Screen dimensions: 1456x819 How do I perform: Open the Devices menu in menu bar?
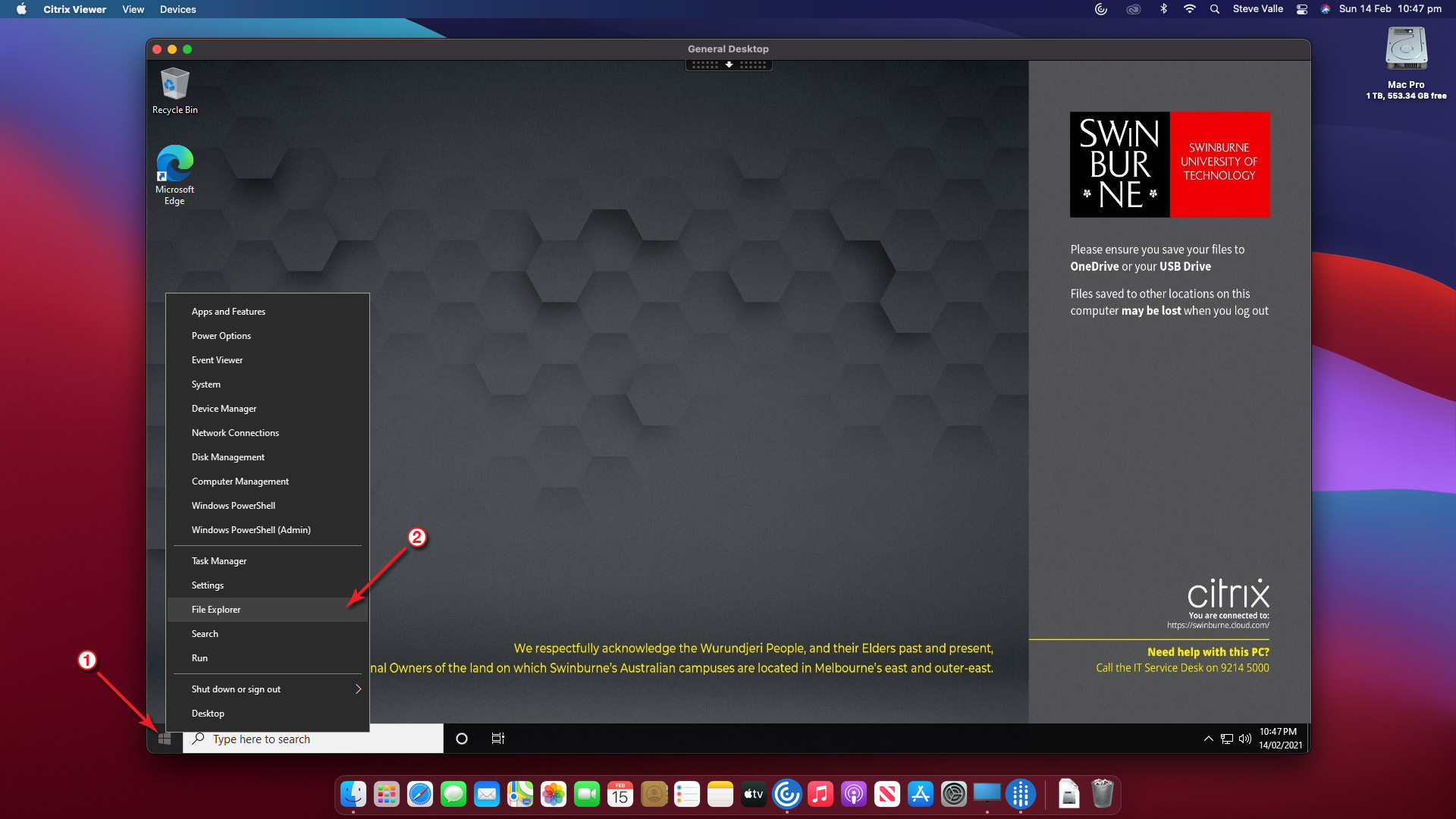click(177, 9)
